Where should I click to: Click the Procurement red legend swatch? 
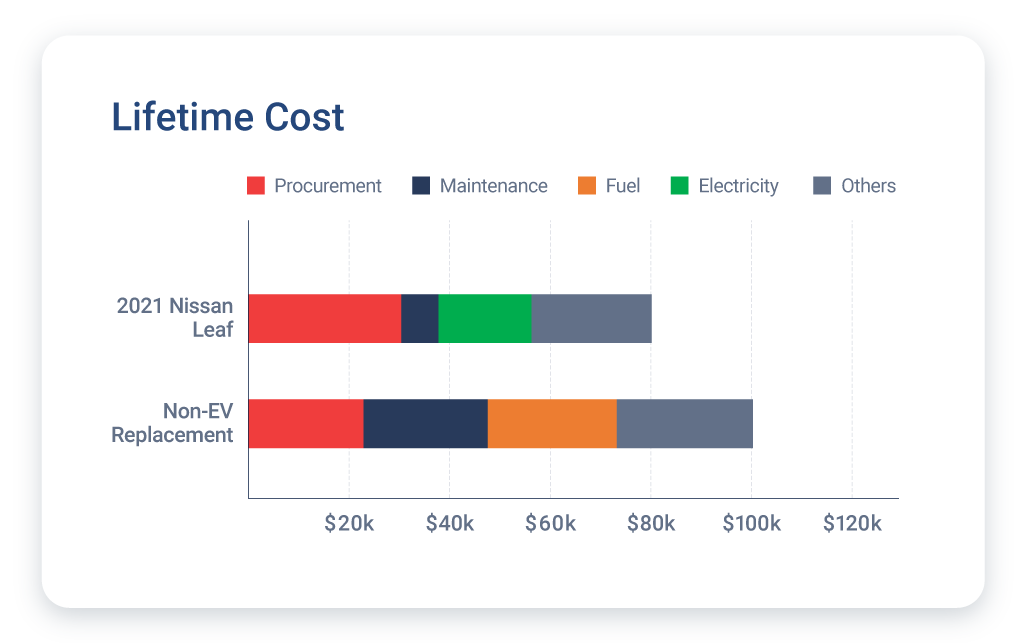[254, 186]
